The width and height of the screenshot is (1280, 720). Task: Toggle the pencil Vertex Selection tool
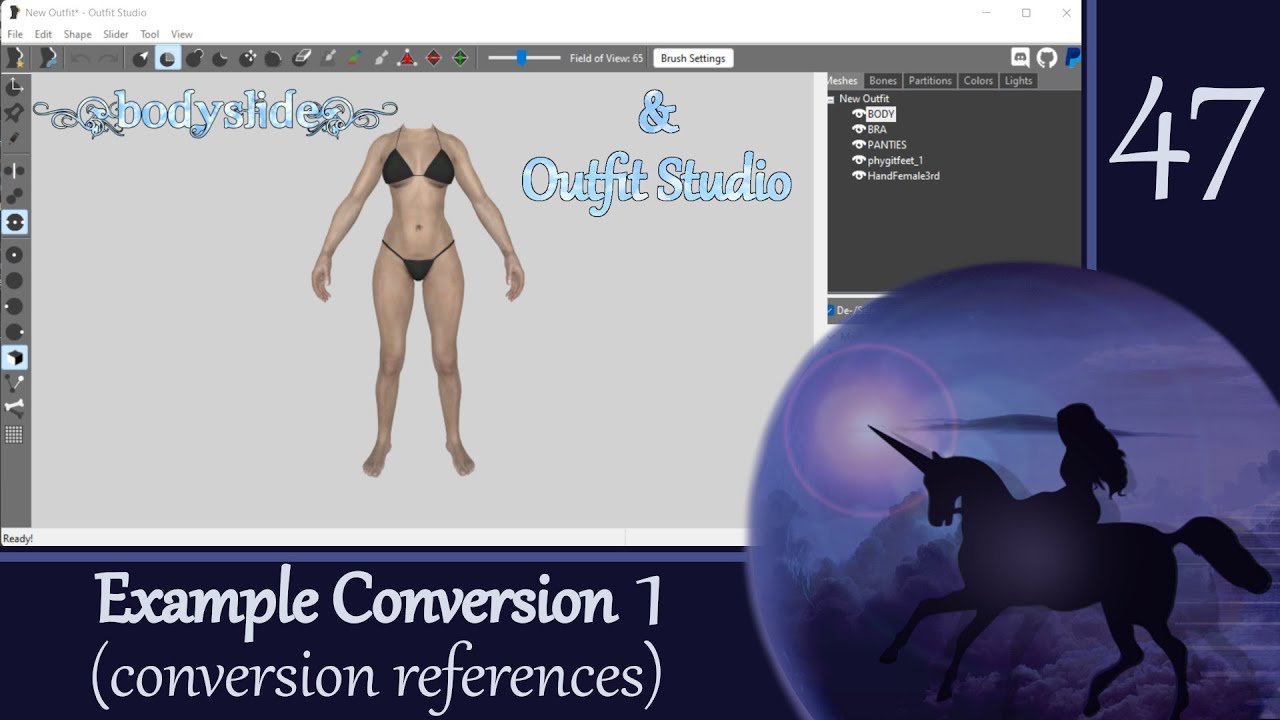pyautogui.click(x=14, y=139)
